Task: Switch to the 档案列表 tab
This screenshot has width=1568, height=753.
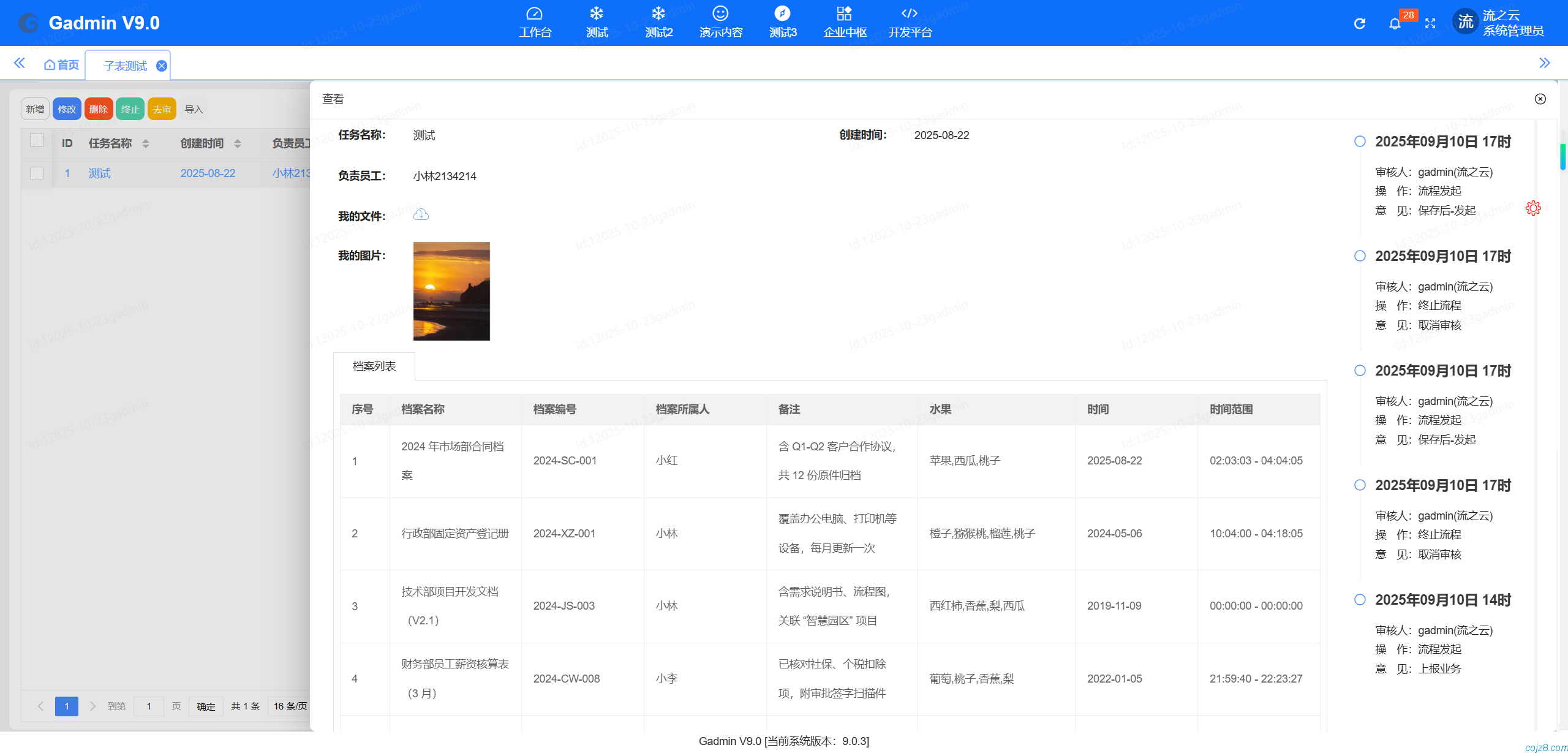Action: (374, 366)
